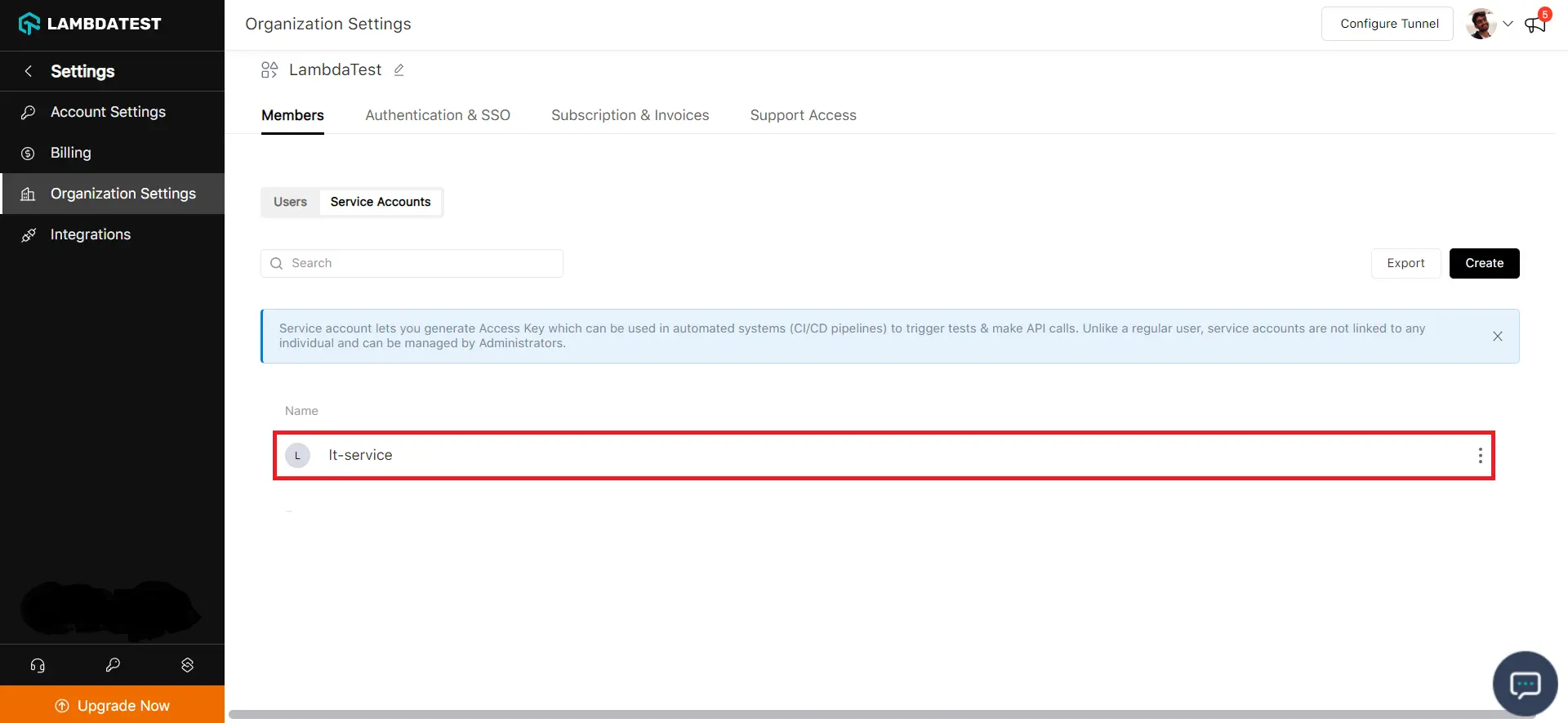Open the Authentication & SSO tab
Screen dimensions: 1568x723
pos(438,115)
